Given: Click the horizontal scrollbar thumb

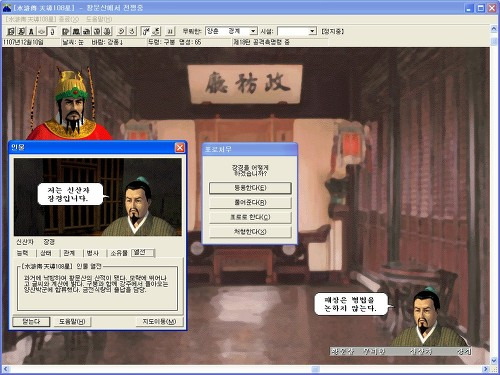Looking at the screenshot, I should click(316, 369).
